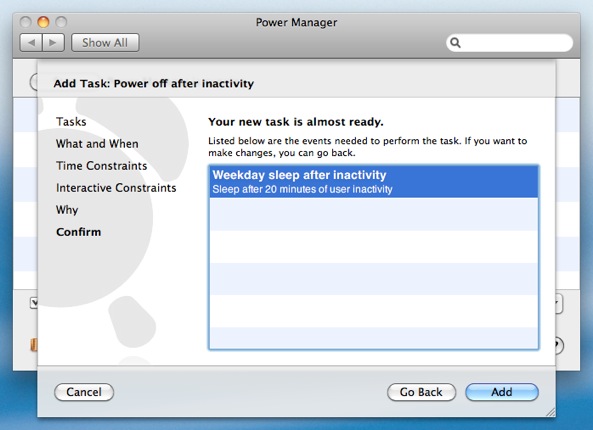593x430 pixels.
Task: Select the Time Constraints step
Action: (102, 166)
